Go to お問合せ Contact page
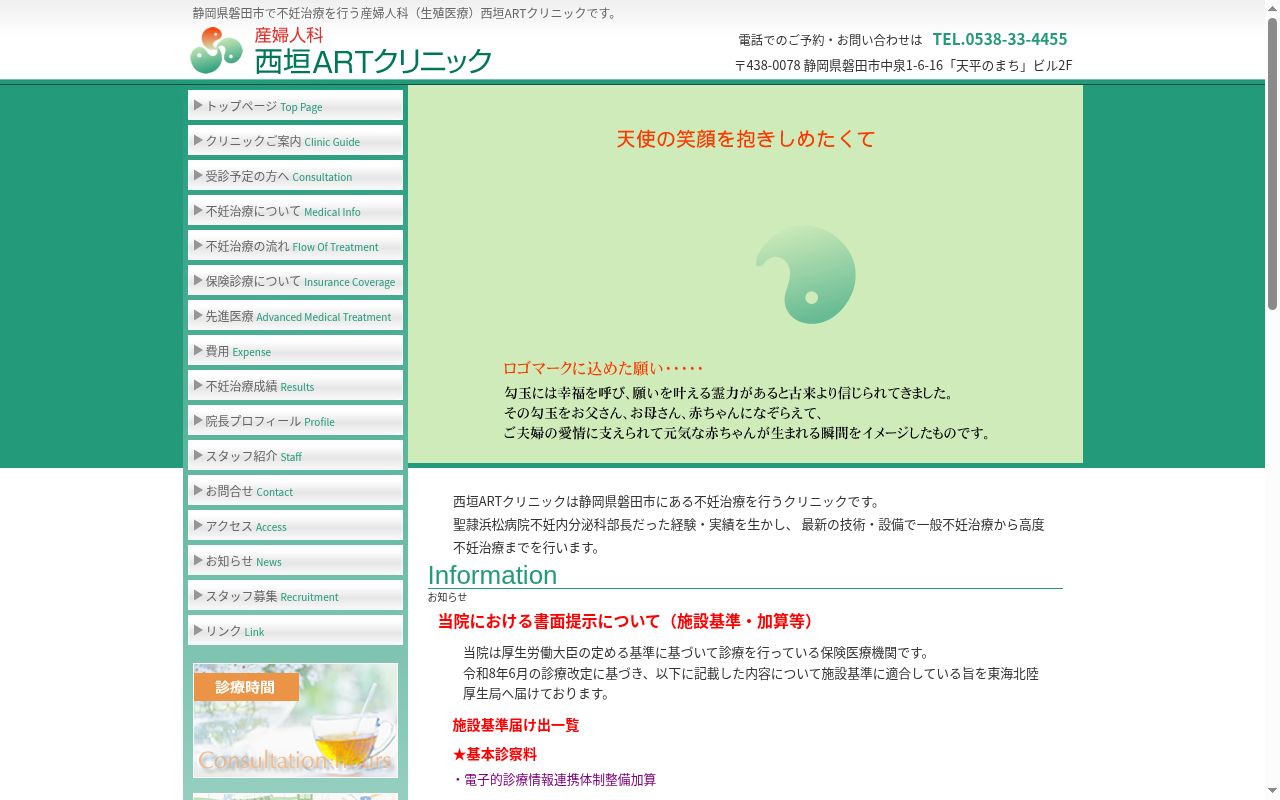1280x800 pixels. point(295,490)
